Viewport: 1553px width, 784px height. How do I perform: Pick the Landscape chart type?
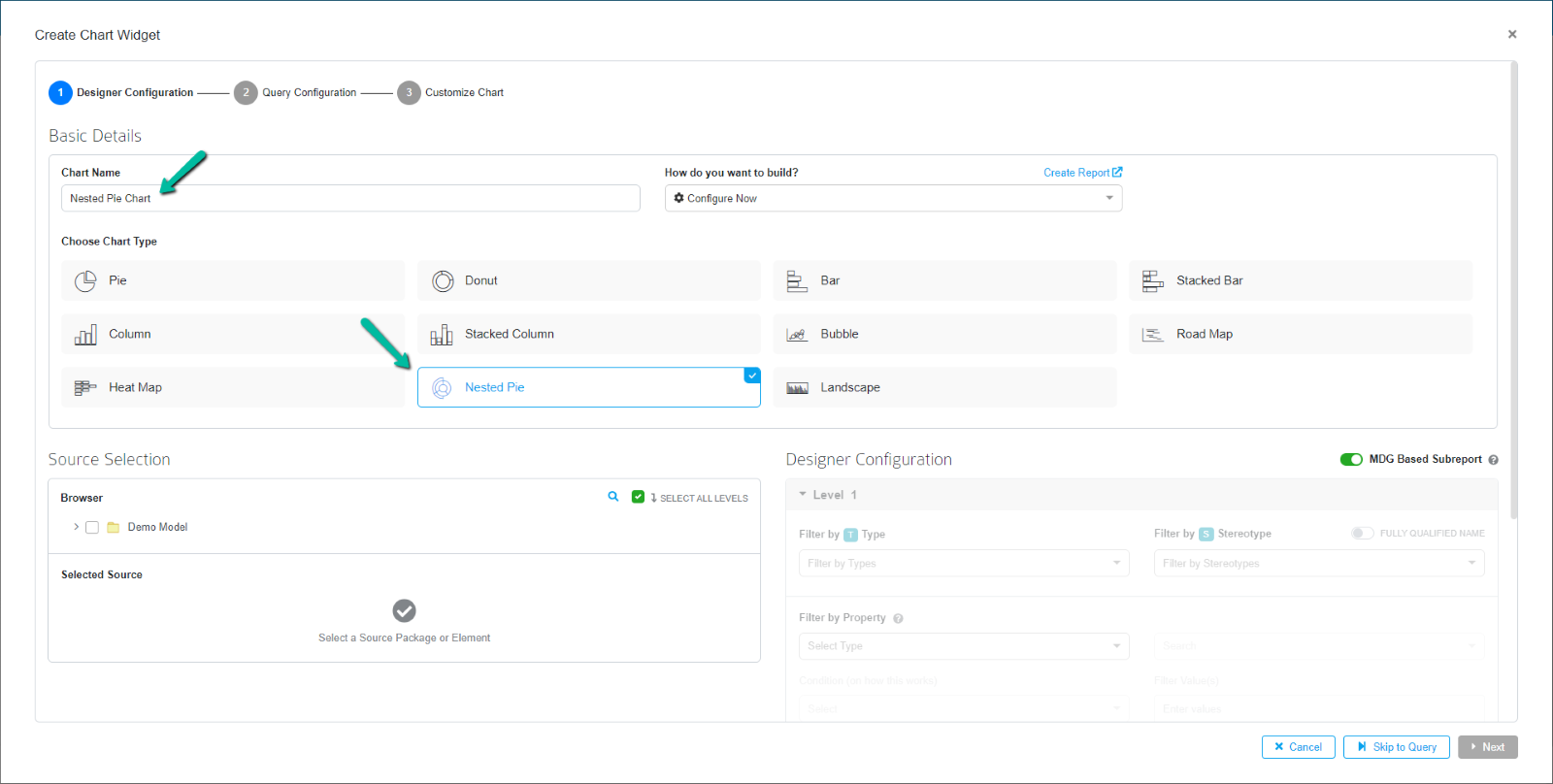click(x=944, y=387)
